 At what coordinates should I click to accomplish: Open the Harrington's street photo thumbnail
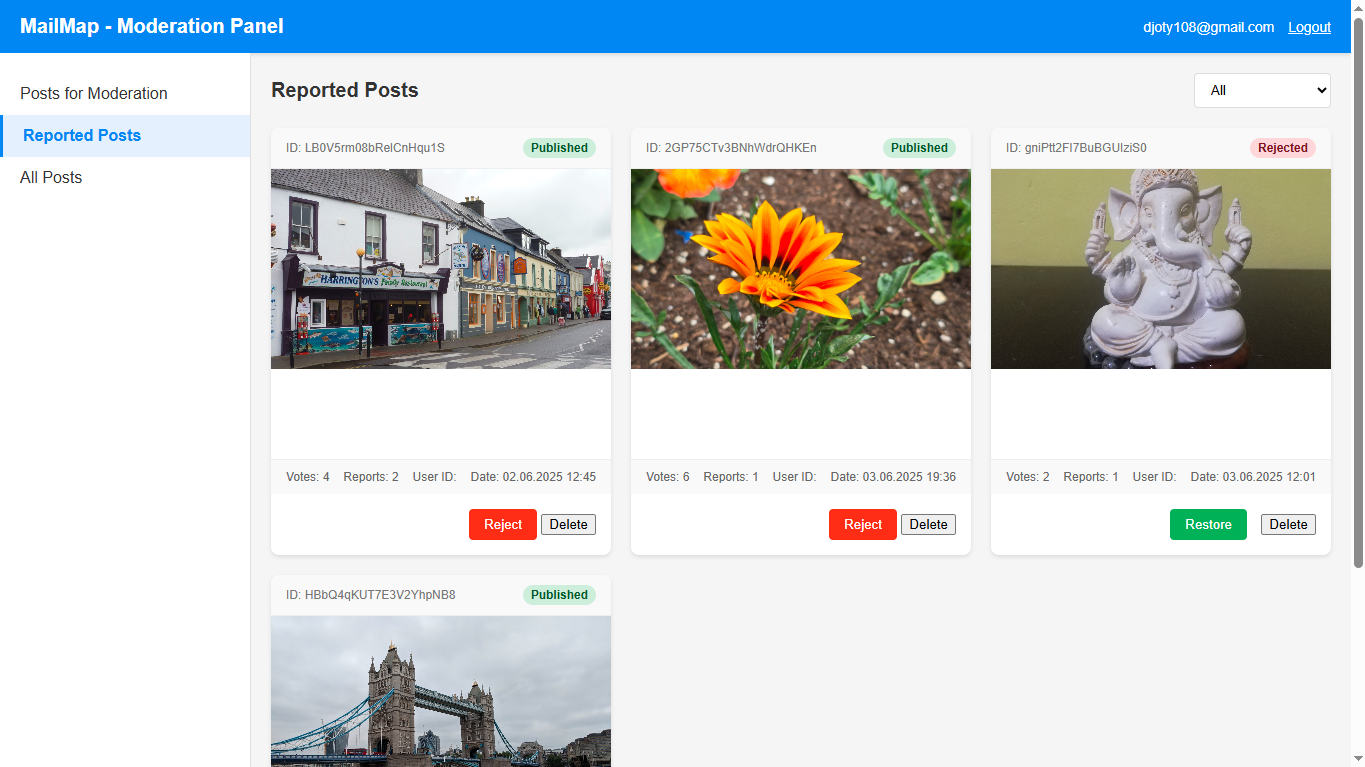click(x=441, y=269)
